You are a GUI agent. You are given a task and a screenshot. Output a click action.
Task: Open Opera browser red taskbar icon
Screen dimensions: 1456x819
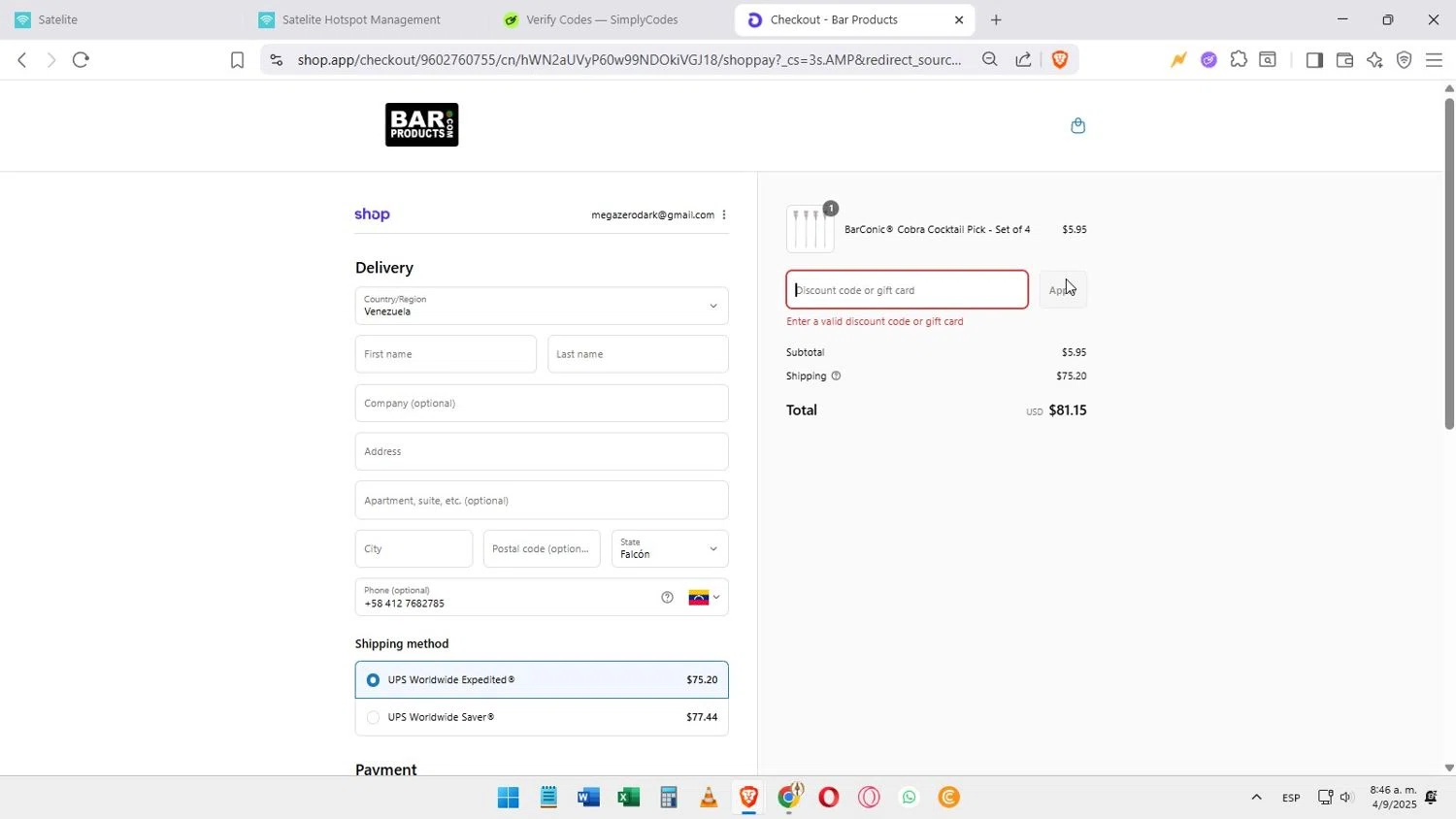828,798
